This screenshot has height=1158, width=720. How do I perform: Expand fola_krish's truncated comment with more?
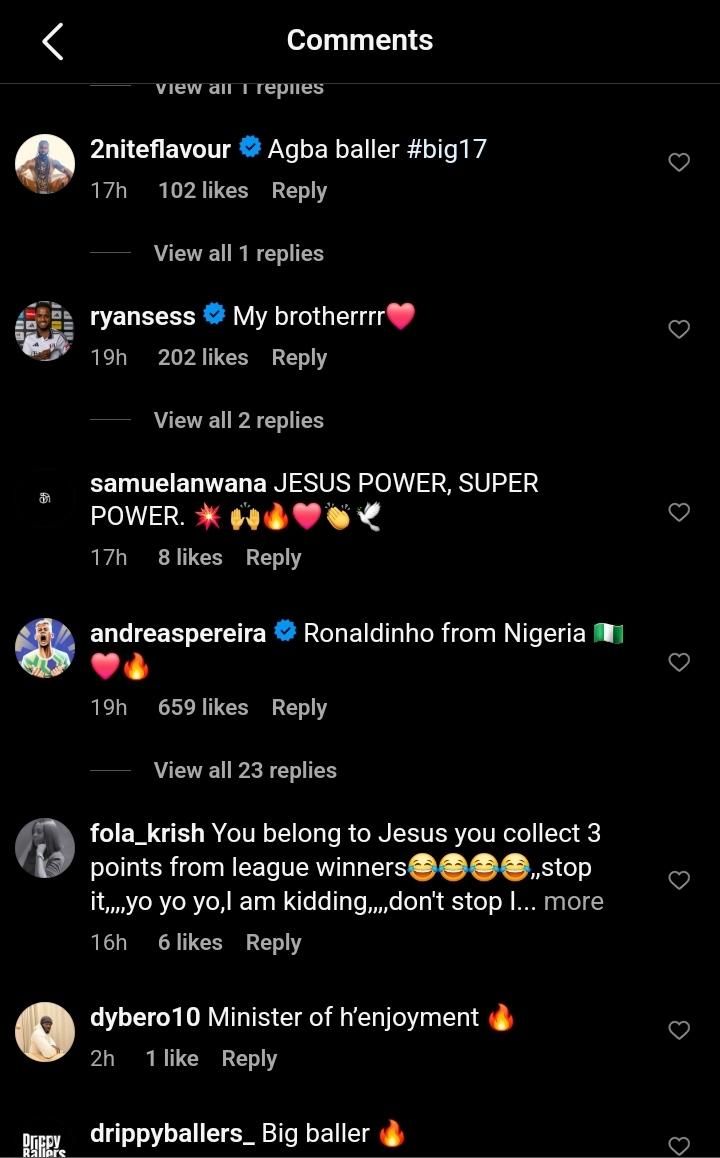tap(573, 901)
